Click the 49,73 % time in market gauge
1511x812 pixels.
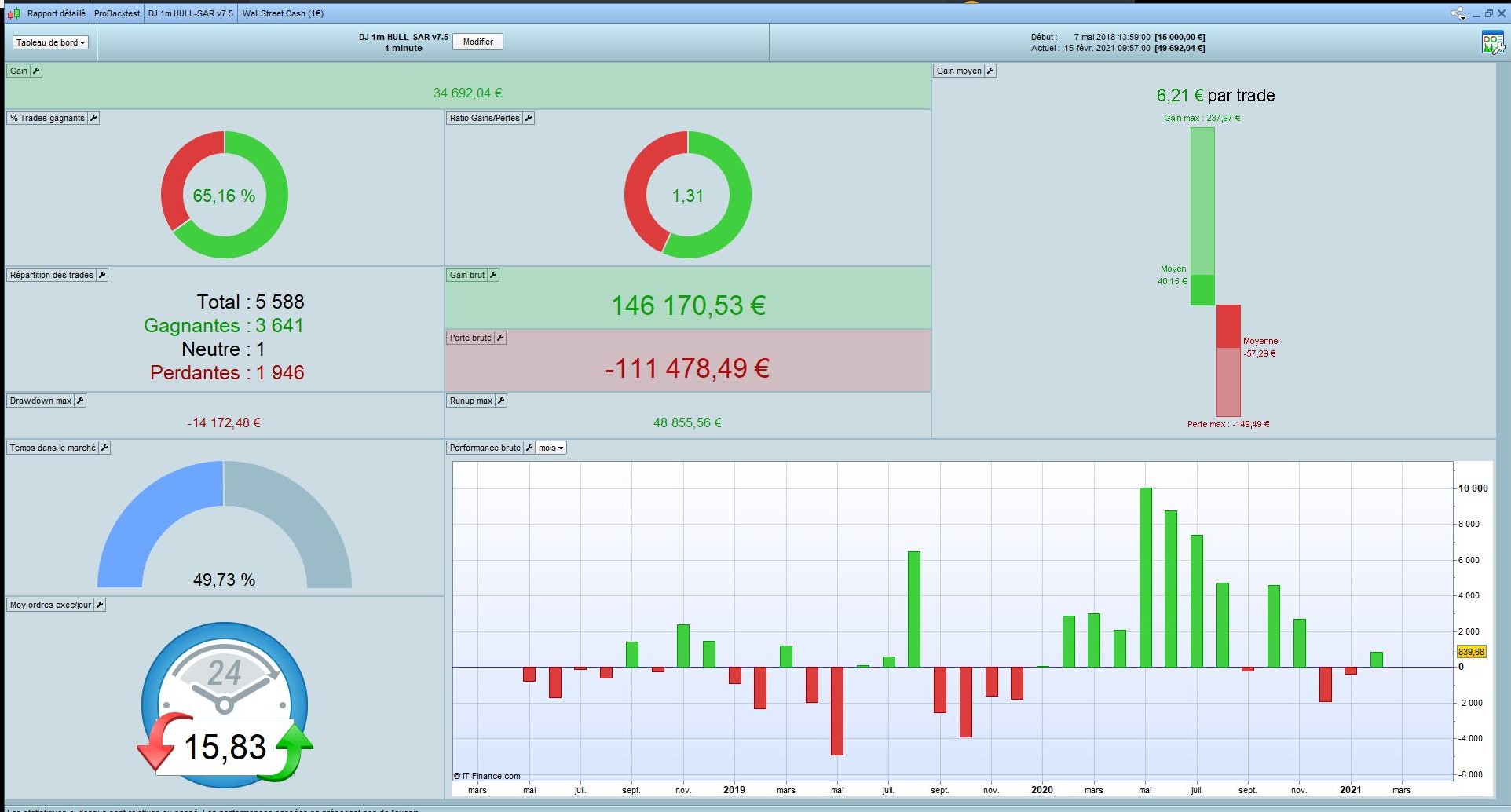(x=225, y=525)
